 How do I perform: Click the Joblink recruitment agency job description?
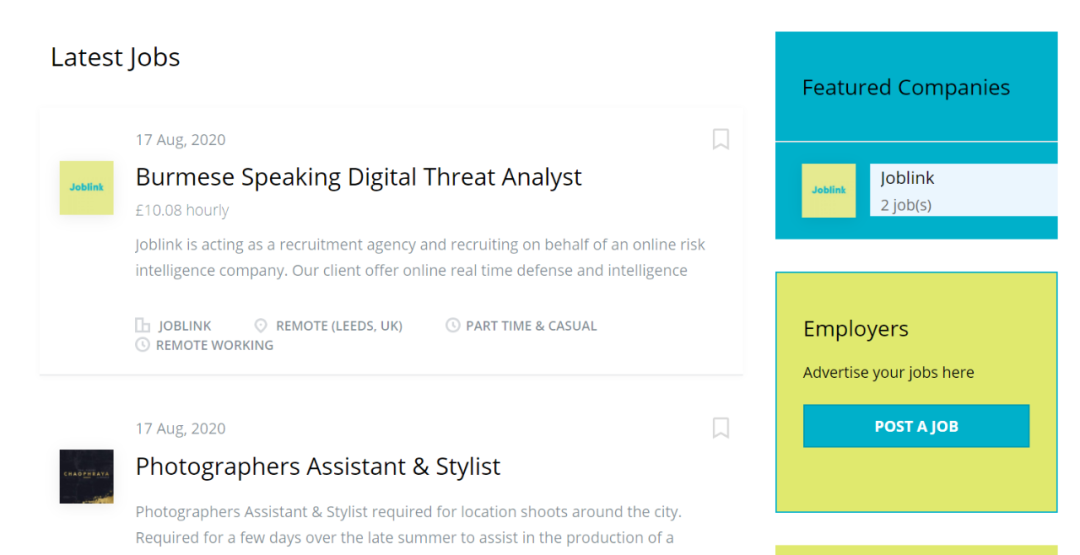click(x=420, y=258)
